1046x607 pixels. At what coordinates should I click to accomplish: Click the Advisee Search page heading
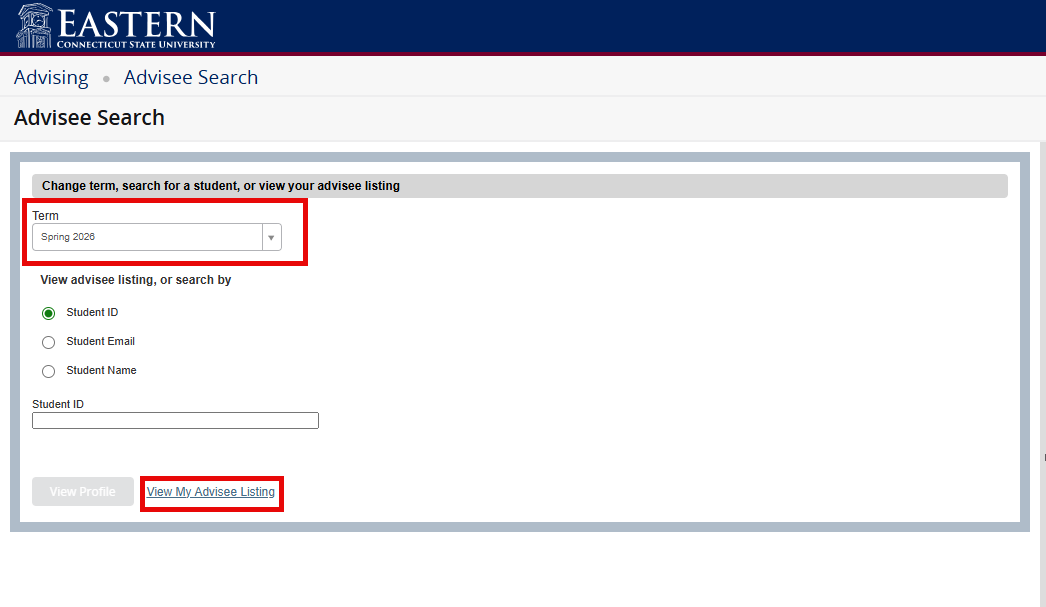(x=89, y=118)
